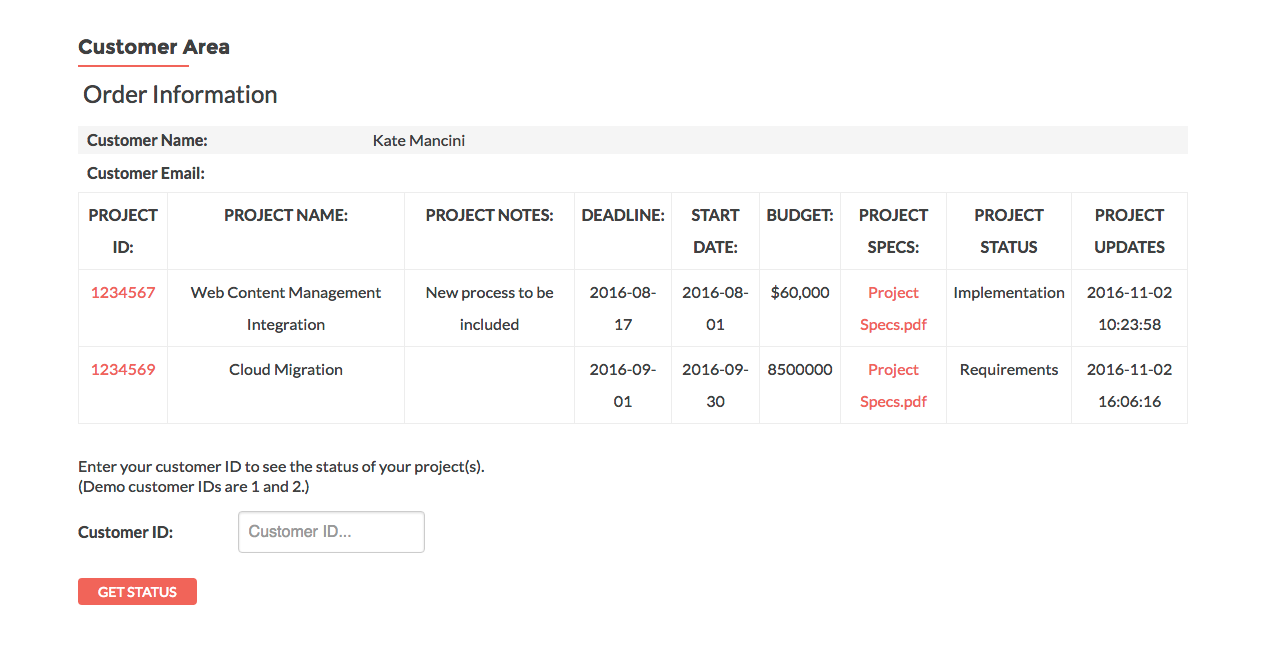This screenshot has width=1269, height=648.
Task: Click the $60,000 budget cell
Action: [x=800, y=293]
